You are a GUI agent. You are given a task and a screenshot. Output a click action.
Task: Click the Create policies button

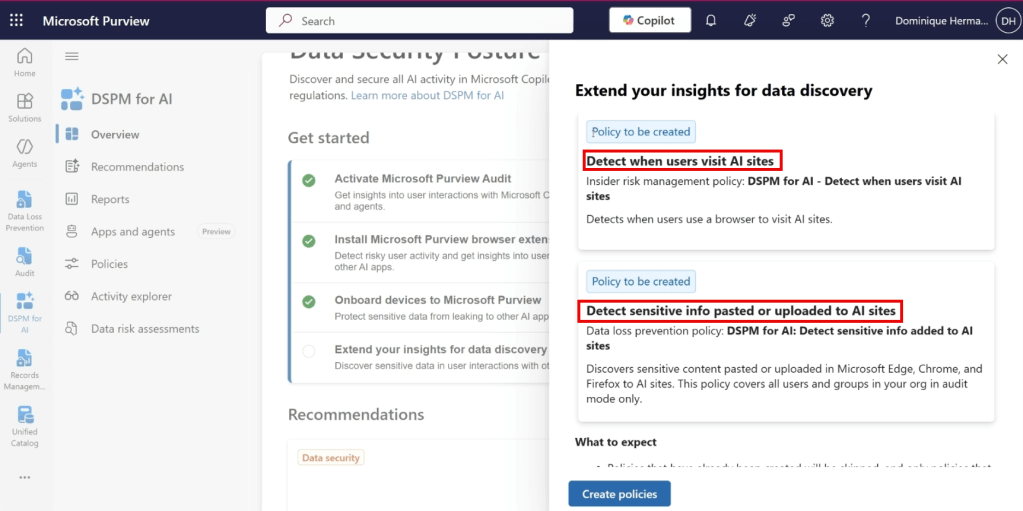(x=619, y=494)
